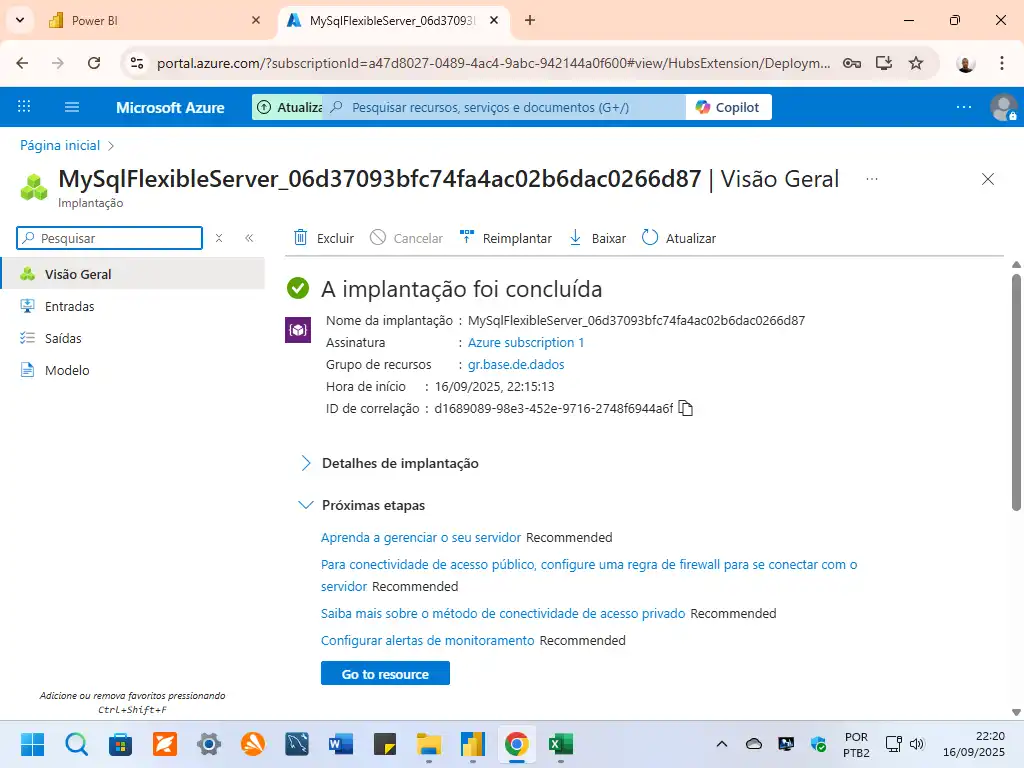Open Word from the taskbar
The width and height of the screenshot is (1024, 768).
(341, 744)
